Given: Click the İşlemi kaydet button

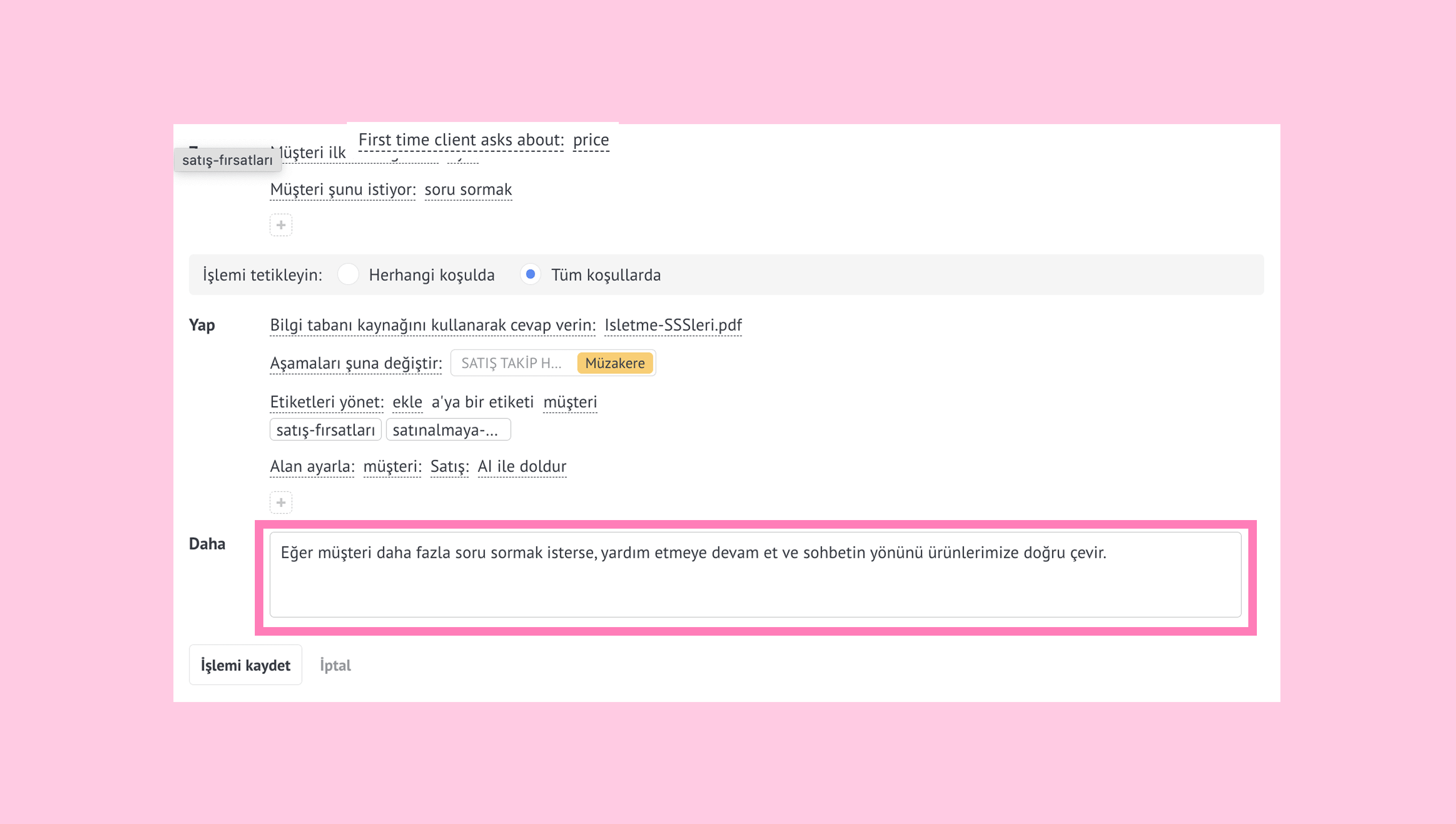Looking at the screenshot, I should [245, 665].
